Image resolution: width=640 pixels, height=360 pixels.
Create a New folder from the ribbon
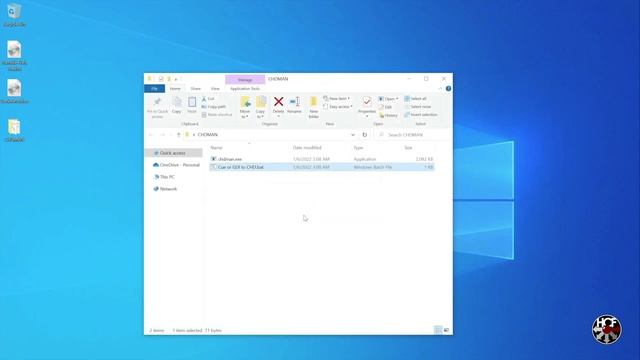pyautogui.click(x=313, y=107)
